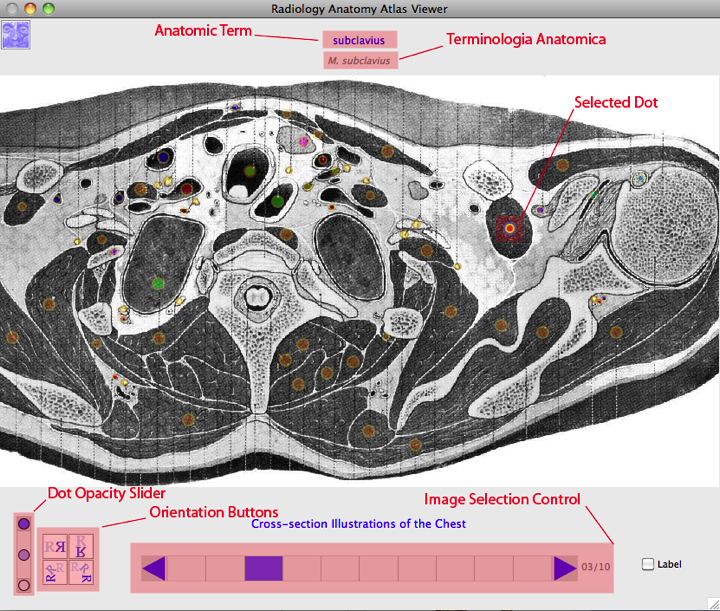
Task: Go to previous image with the left arrow
Action: click(x=154, y=569)
